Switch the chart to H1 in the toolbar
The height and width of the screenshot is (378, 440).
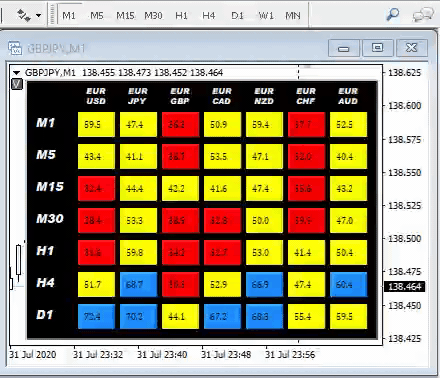coord(181,15)
